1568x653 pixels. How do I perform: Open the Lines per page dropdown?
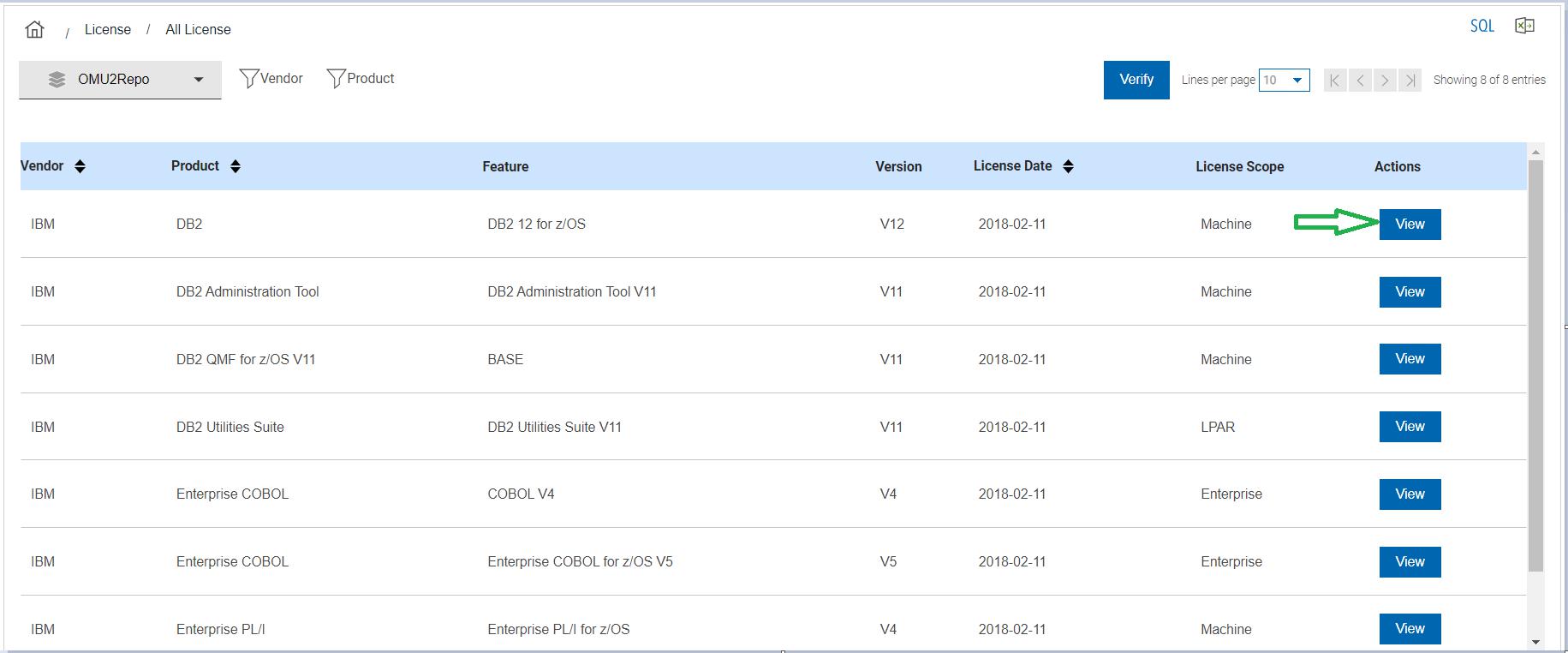(1284, 81)
